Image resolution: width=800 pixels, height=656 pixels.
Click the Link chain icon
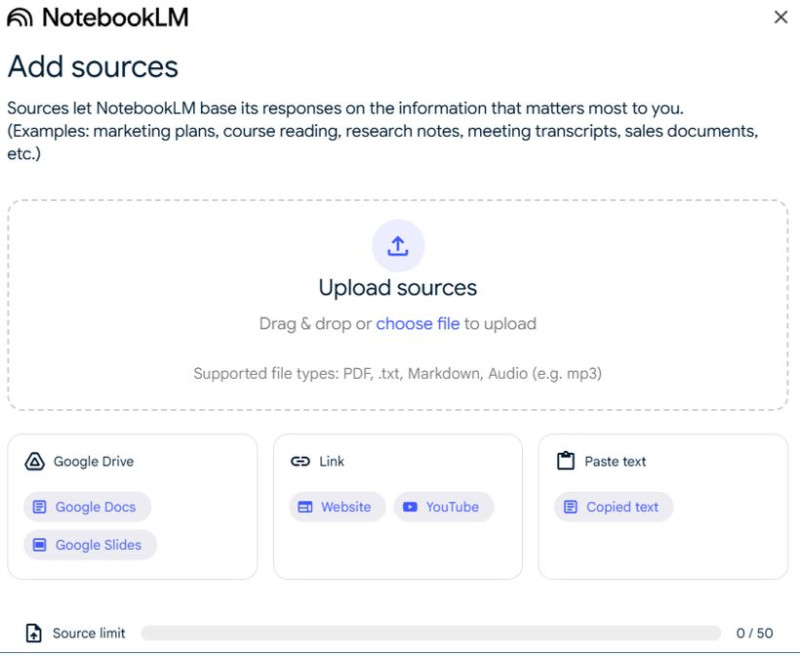[x=300, y=462]
